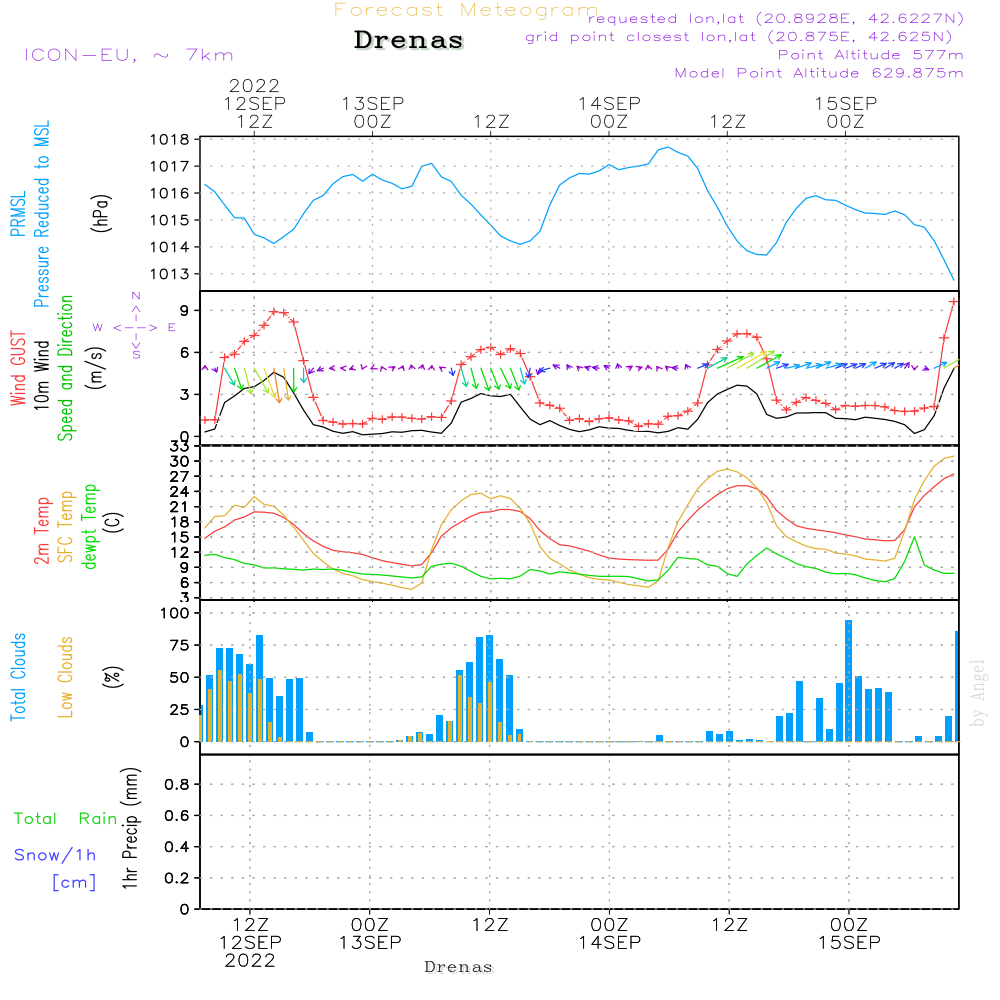Click the grid point closest lon,lat text
This screenshot has width=1000, height=1000.
point(739,37)
